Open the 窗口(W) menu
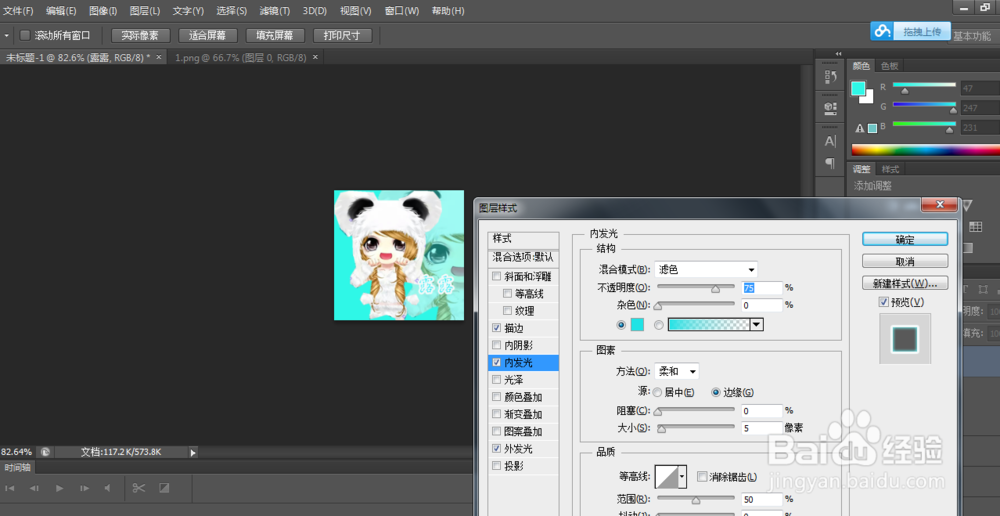The height and width of the screenshot is (516, 1000). (402, 11)
